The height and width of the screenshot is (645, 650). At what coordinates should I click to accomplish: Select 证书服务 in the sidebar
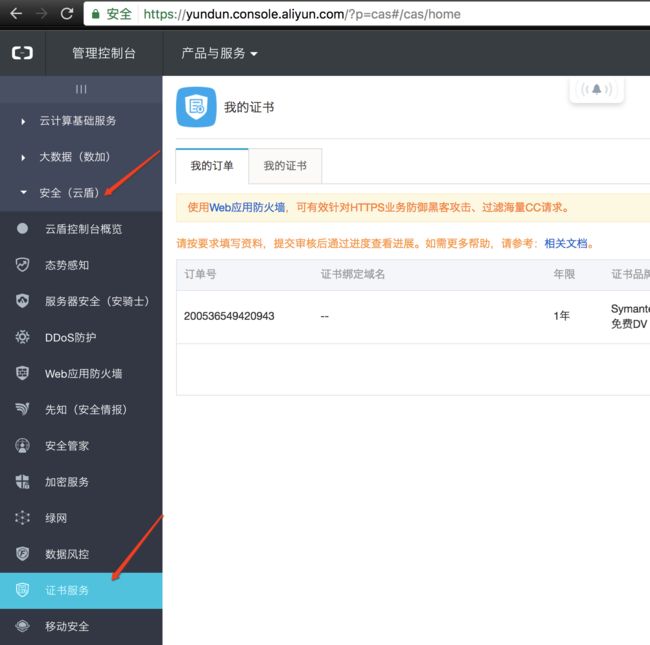pyautogui.click(x=81, y=590)
